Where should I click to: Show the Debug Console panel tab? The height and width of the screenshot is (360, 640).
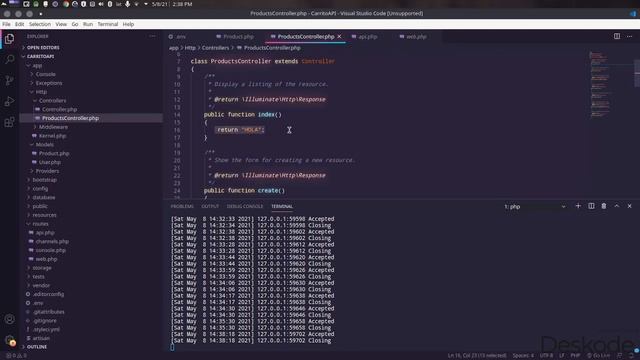coord(245,207)
